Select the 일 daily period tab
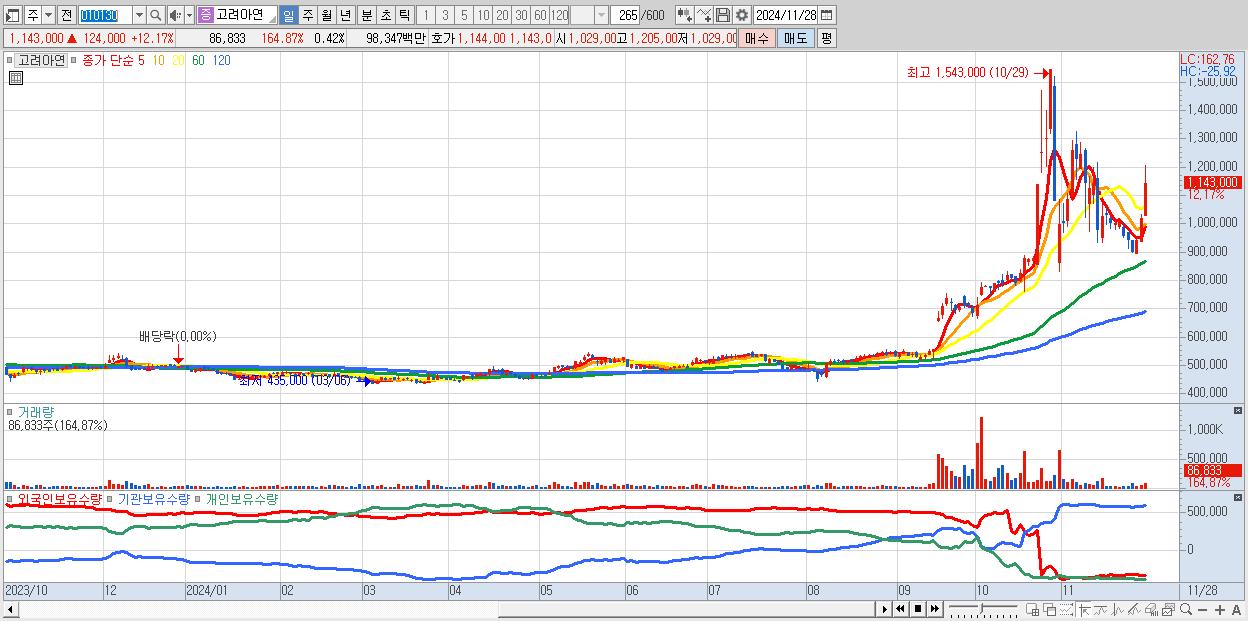Viewport: 1248px width, 621px height. coord(288,16)
